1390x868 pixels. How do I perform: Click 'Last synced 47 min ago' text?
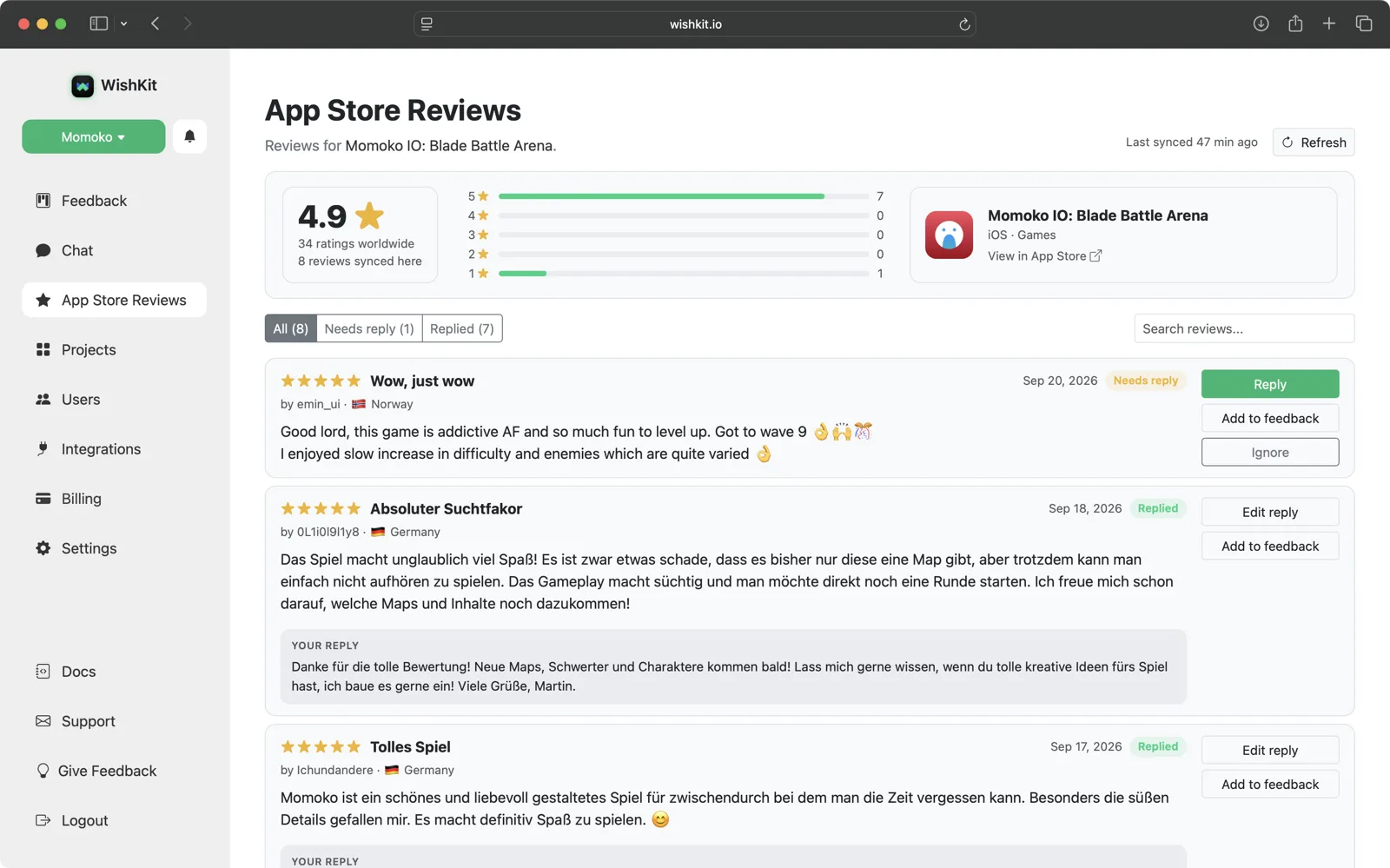click(x=1192, y=142)
